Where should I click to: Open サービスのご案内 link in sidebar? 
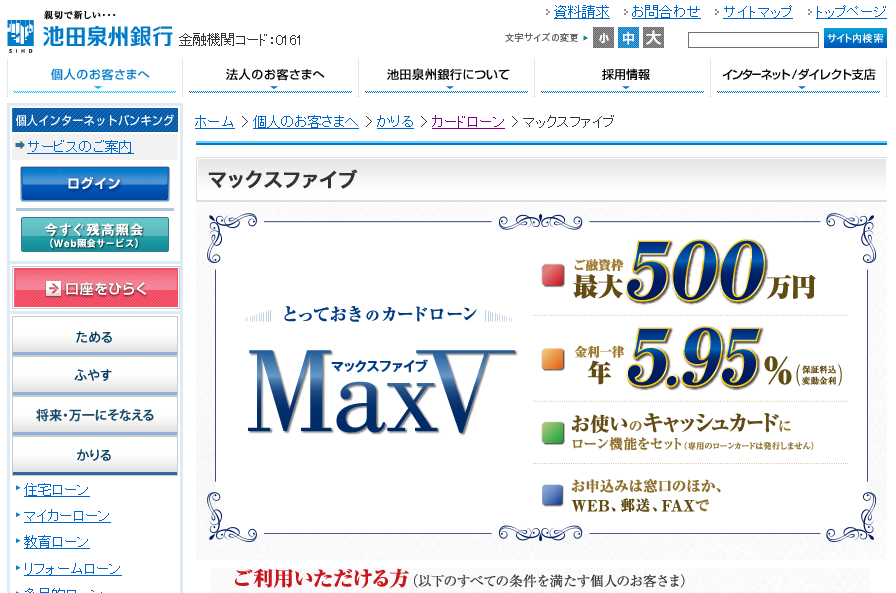point(80,147)
